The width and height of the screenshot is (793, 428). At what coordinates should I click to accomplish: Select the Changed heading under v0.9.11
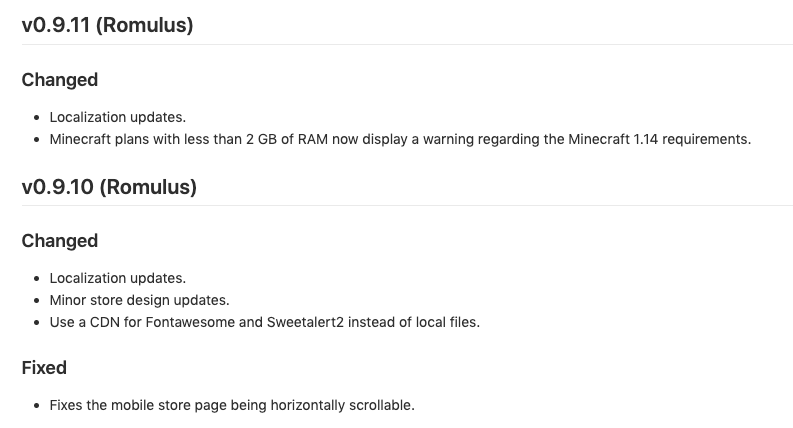[x=60, y=80]
